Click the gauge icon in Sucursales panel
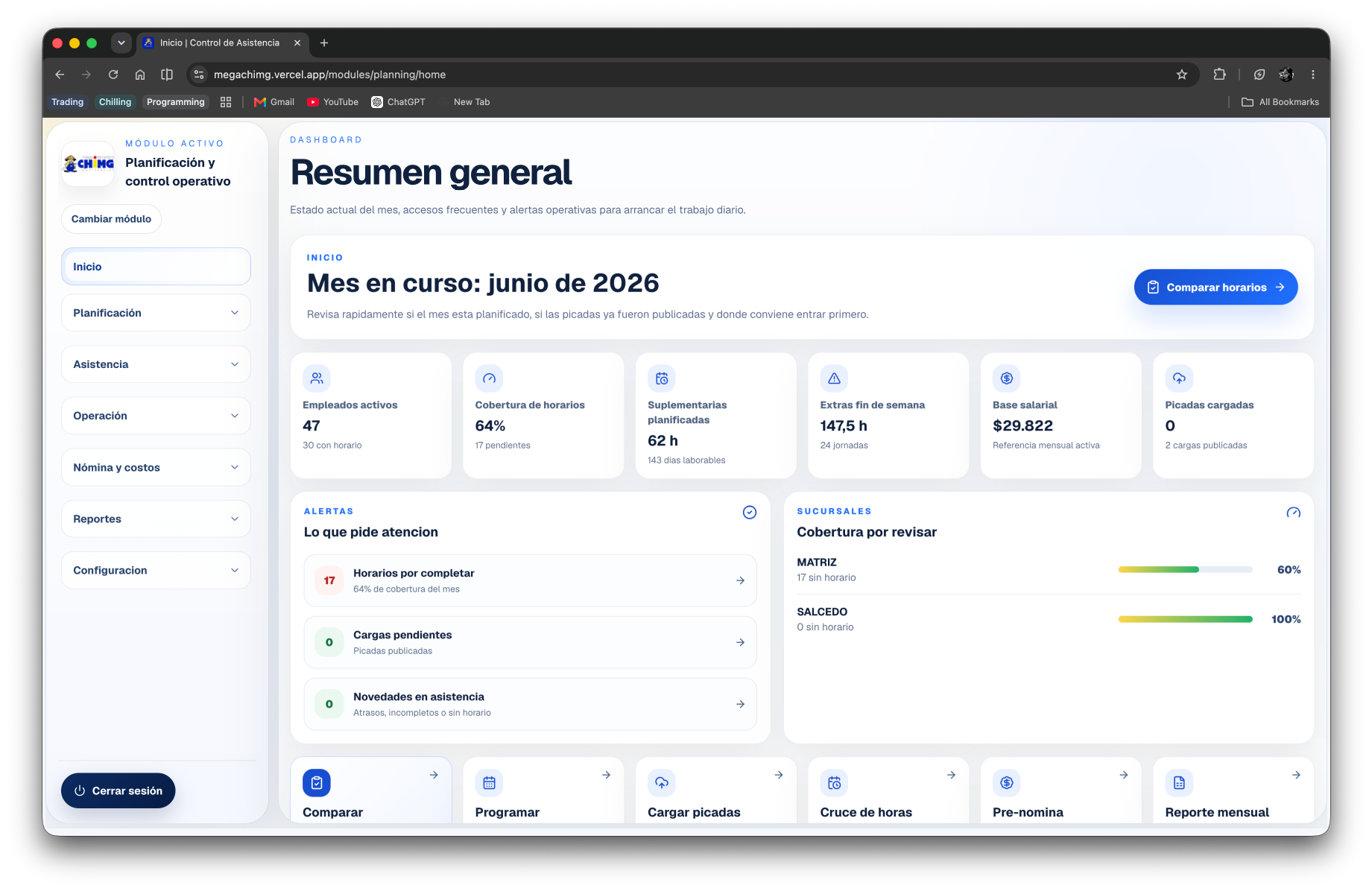1372x891 pixels. pos(1294,512)
